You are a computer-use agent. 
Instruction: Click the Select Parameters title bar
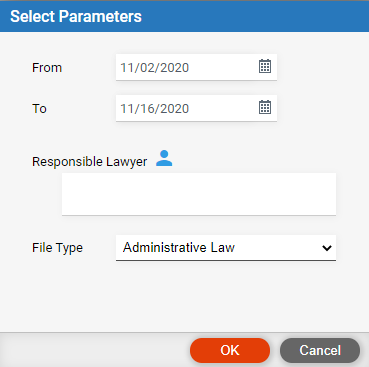[184, 16]
